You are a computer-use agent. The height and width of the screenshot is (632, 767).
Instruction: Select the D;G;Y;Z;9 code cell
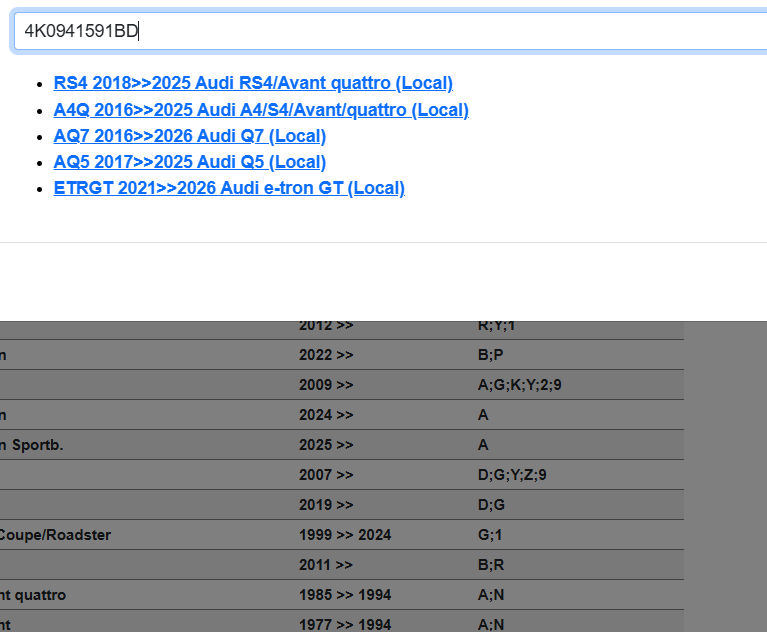pos(512,475)
